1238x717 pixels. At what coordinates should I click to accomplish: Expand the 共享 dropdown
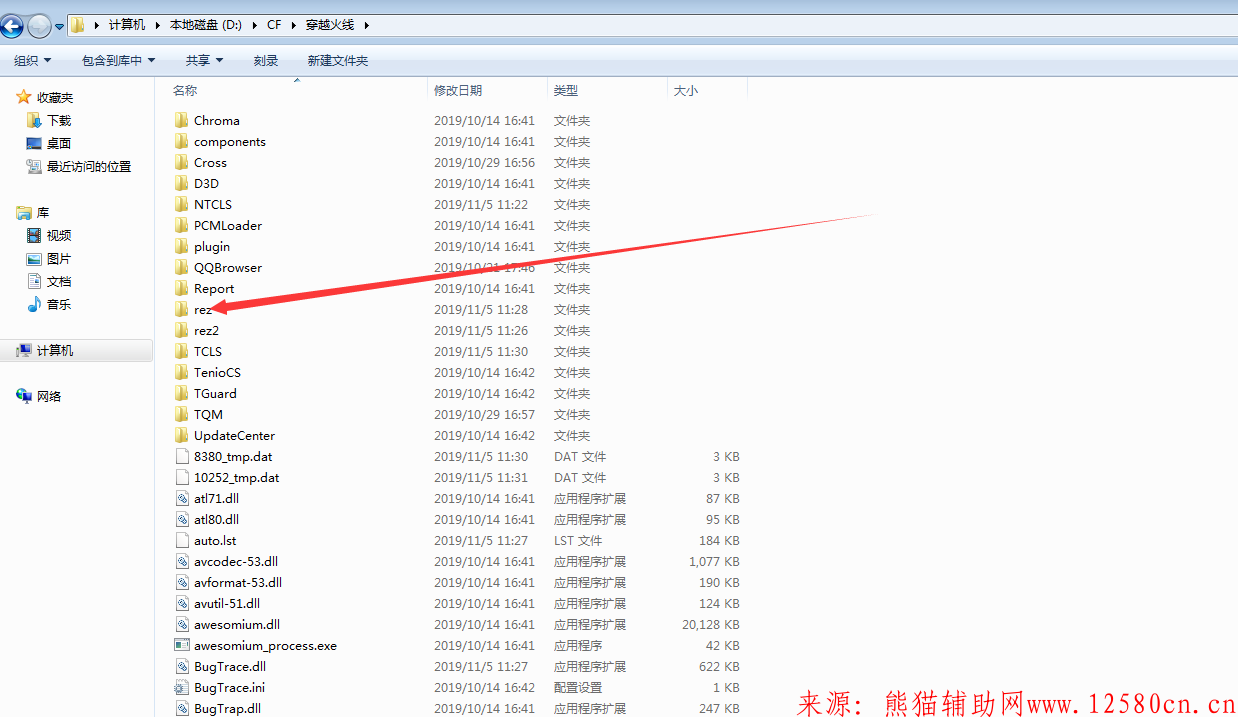[x=202, y=60]
